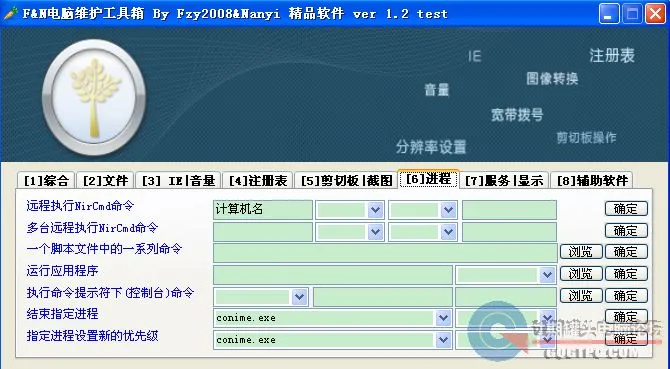Browse for script file in 一个脚本文件中的一系列命令 row
This screenshot has width=670, height=369.
pyautogui.click(x=581, y=252)
